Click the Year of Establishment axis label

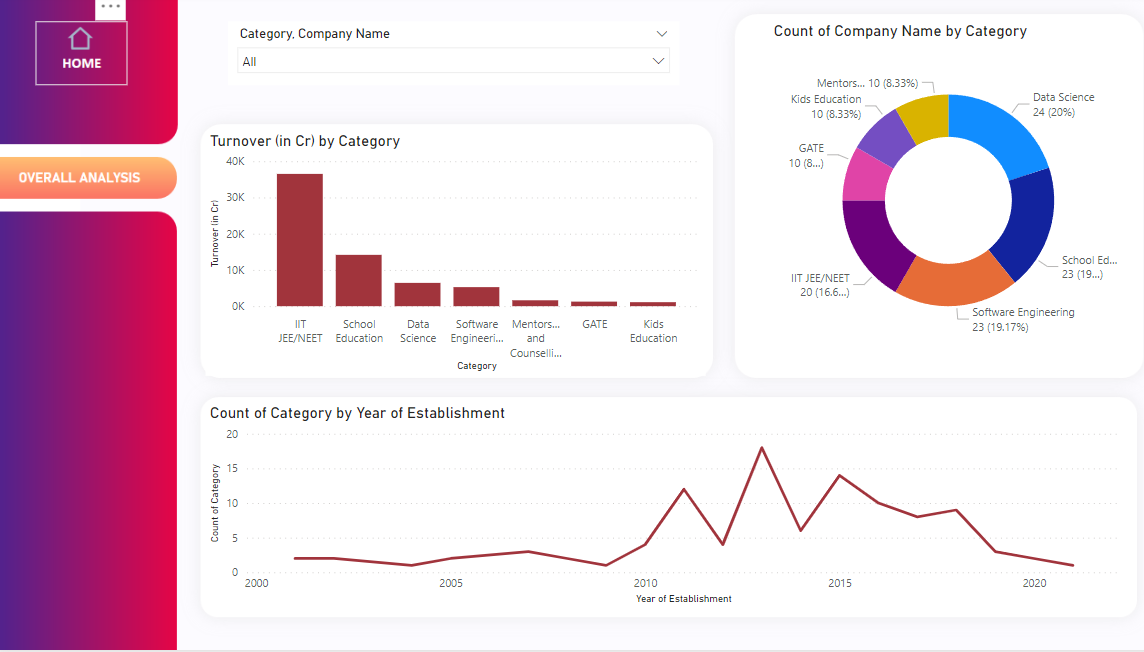pyautogui.click(x=684, y=598)
